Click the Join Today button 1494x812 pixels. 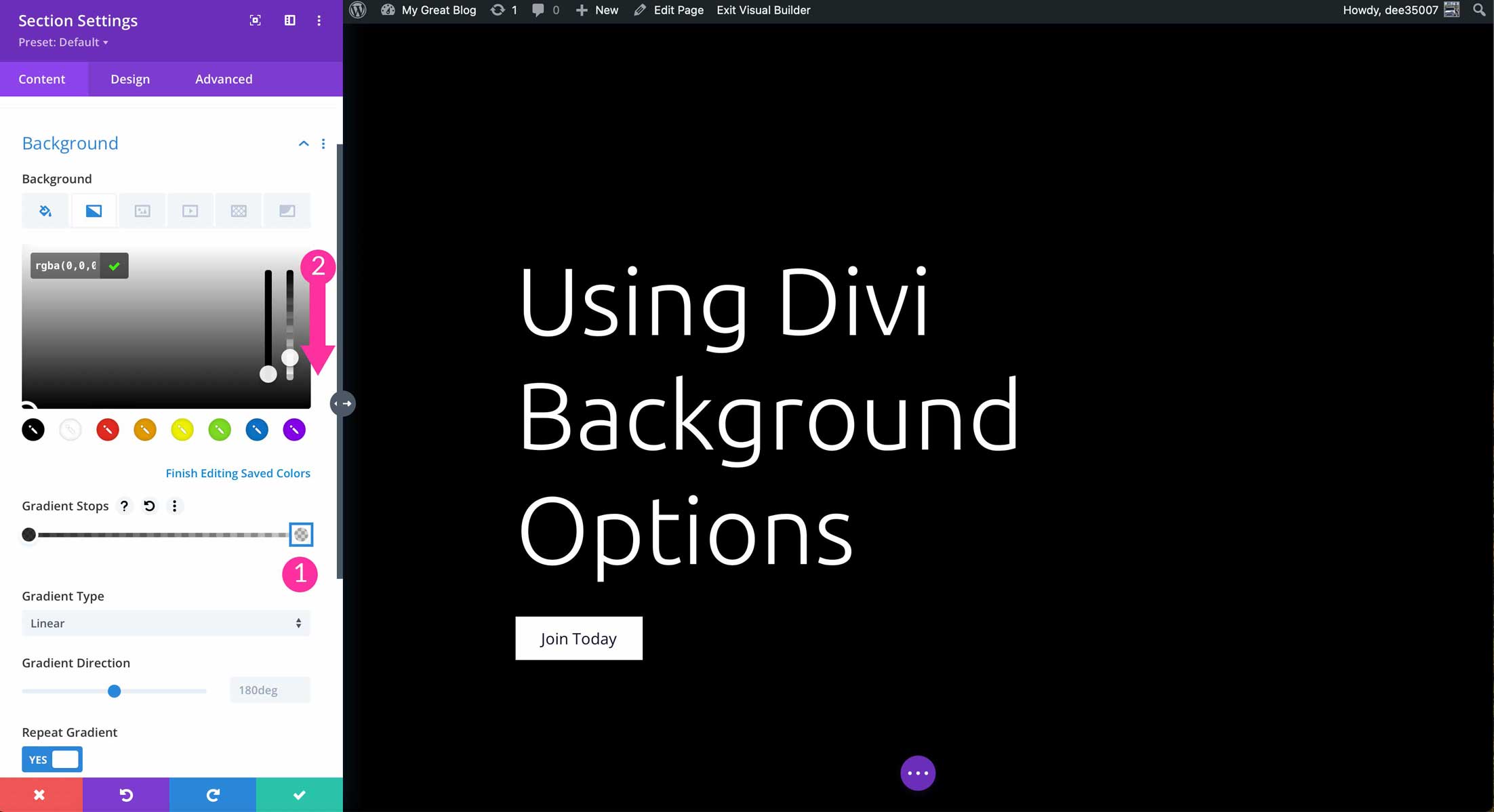point(579,638)
